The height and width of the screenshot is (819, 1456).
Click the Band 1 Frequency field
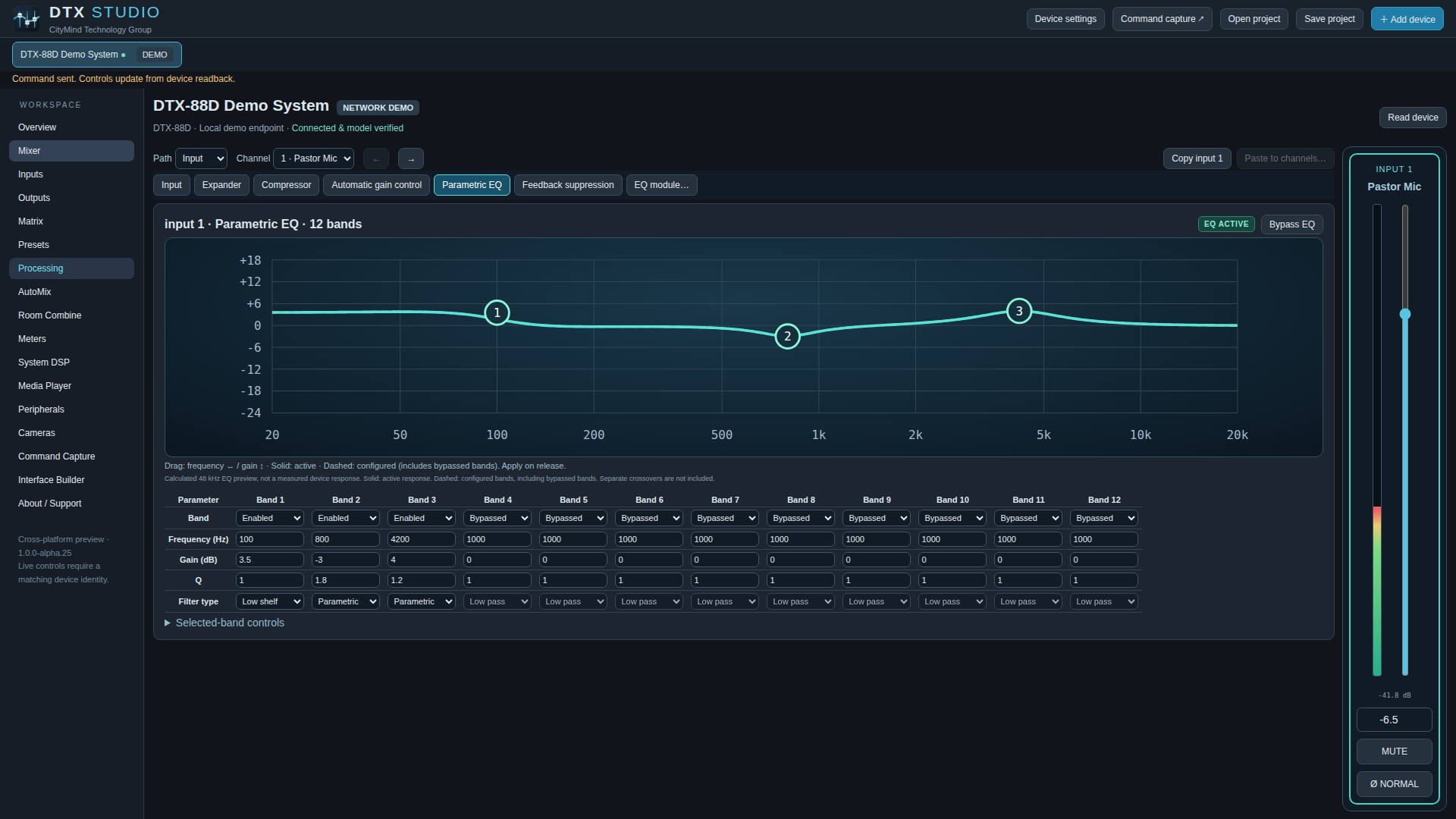pyautogui.click(x=270, y=539)
